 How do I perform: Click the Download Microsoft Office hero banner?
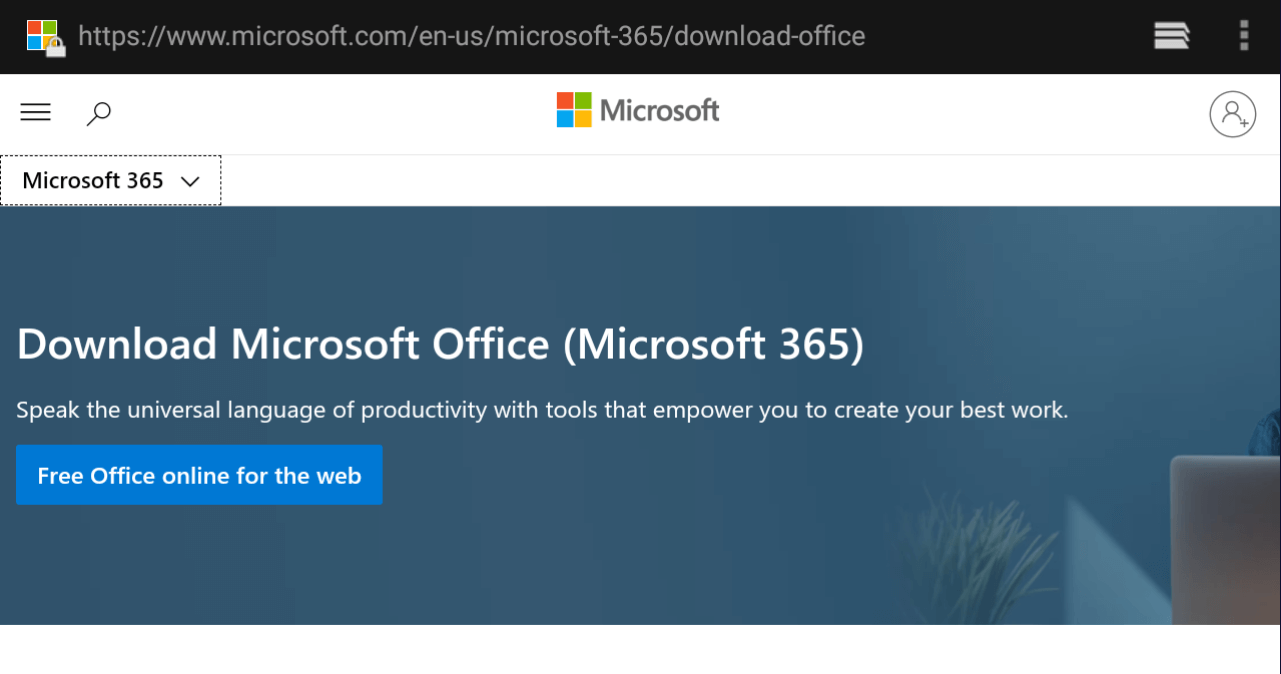pyautogui.click(x=440, y=343)
